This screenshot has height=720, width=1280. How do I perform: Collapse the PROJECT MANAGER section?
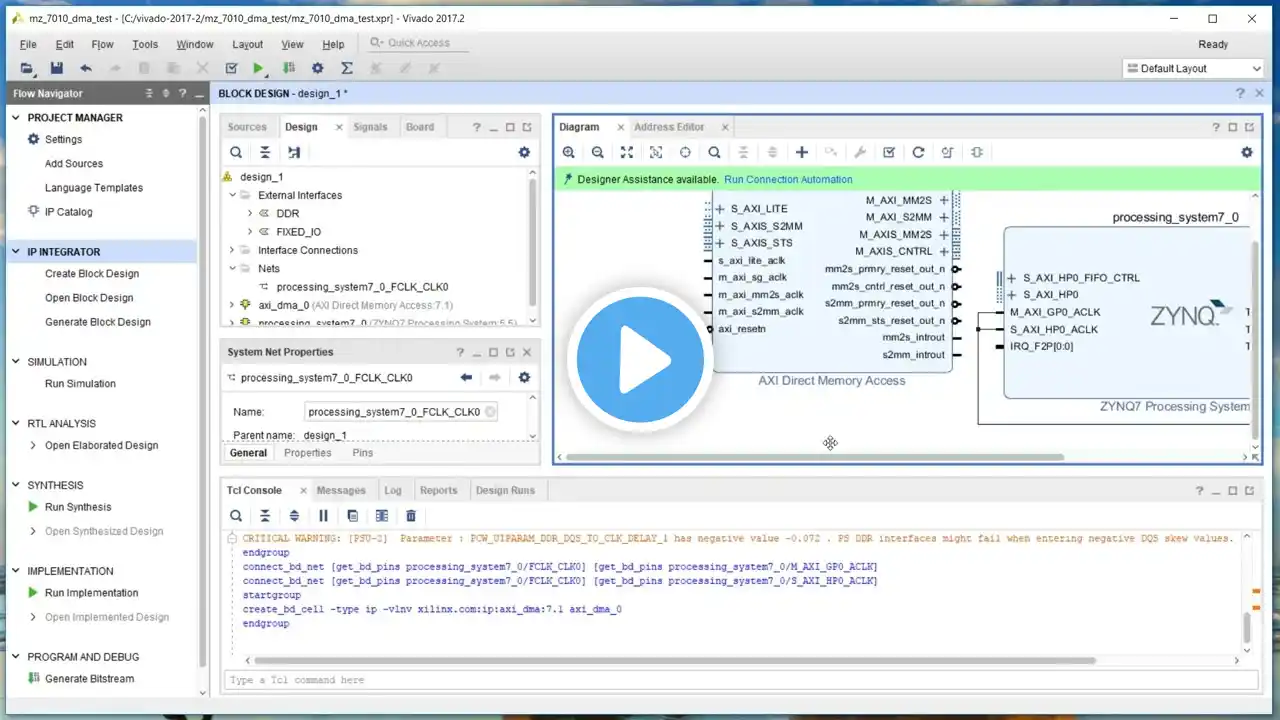coord(16,117)
